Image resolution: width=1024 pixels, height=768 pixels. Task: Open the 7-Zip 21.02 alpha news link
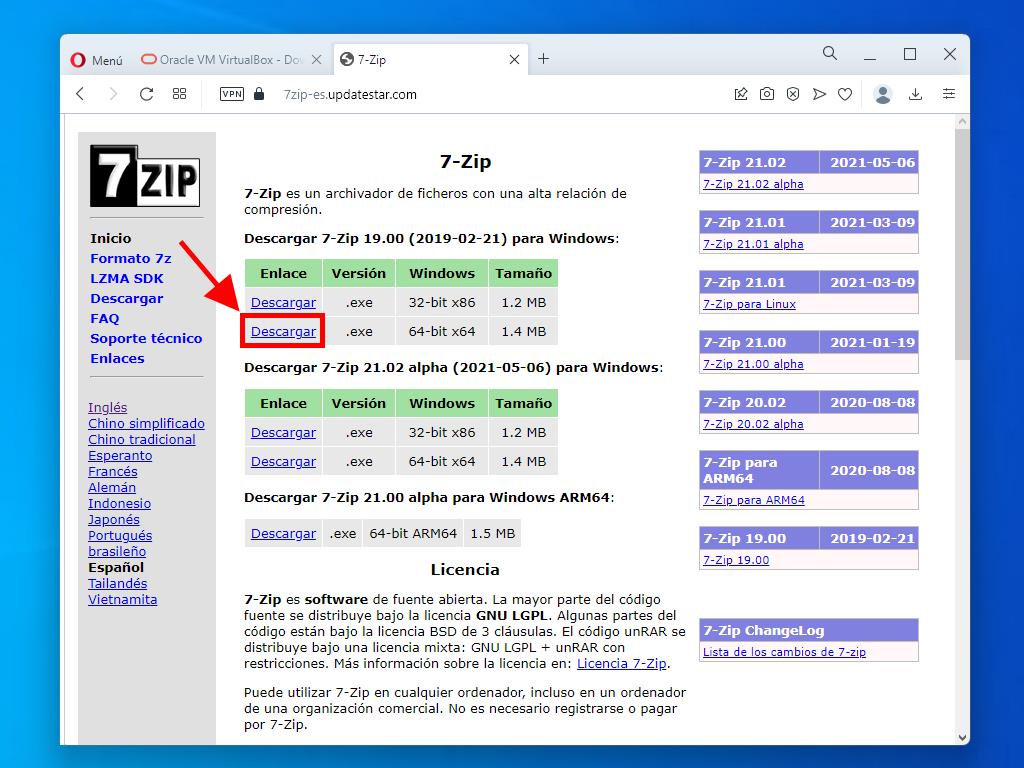(x=753, y=184)
